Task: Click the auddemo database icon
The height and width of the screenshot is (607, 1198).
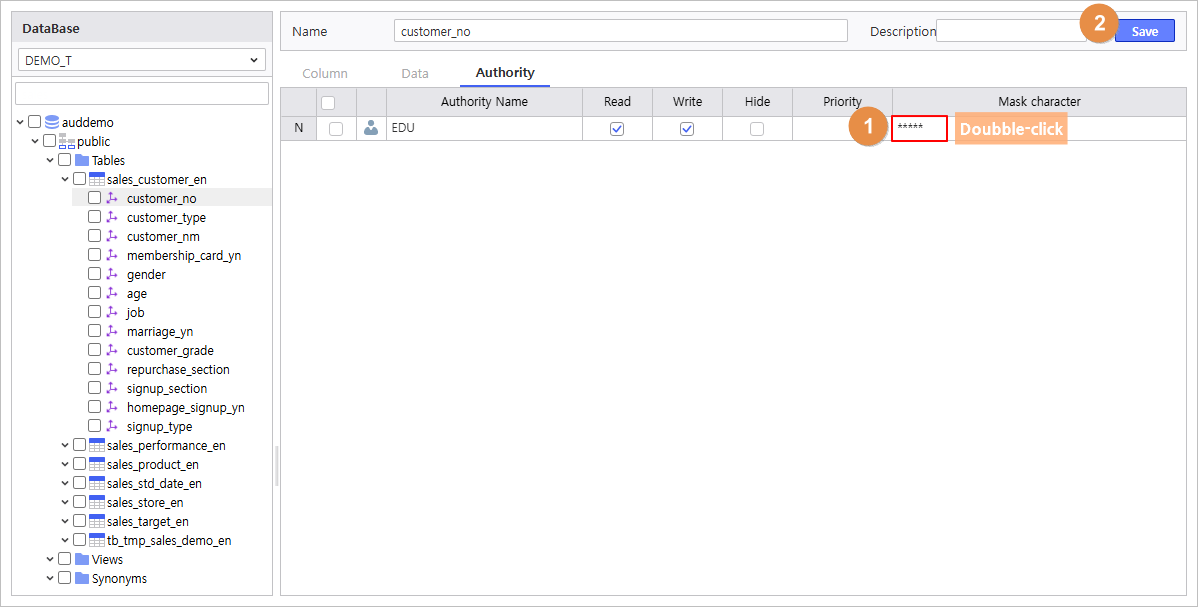Action: (52, 122)
